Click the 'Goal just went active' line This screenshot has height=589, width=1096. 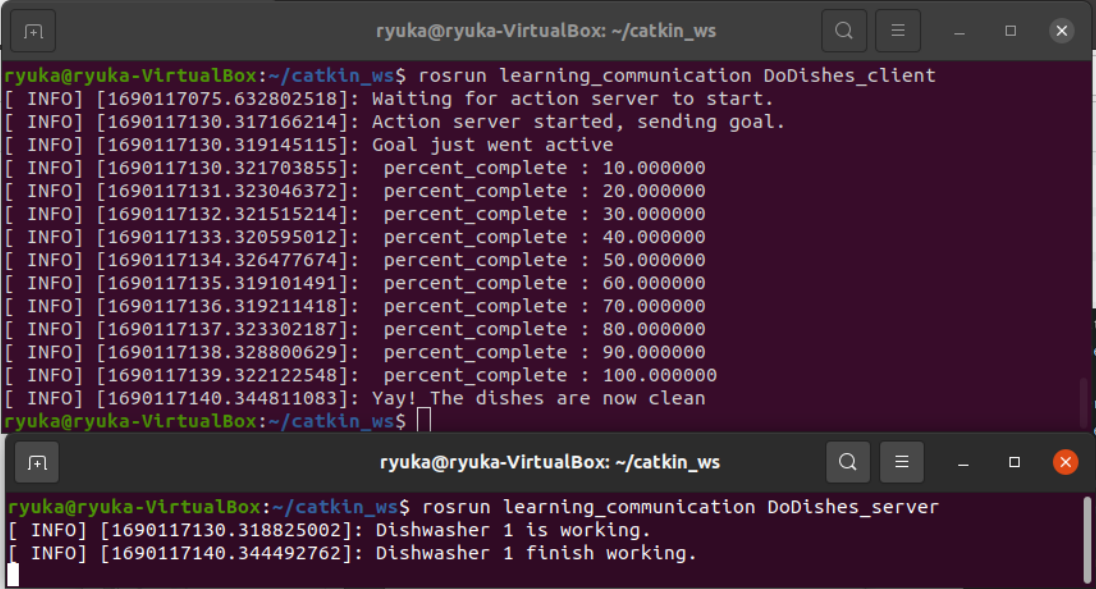pos(492,145)
